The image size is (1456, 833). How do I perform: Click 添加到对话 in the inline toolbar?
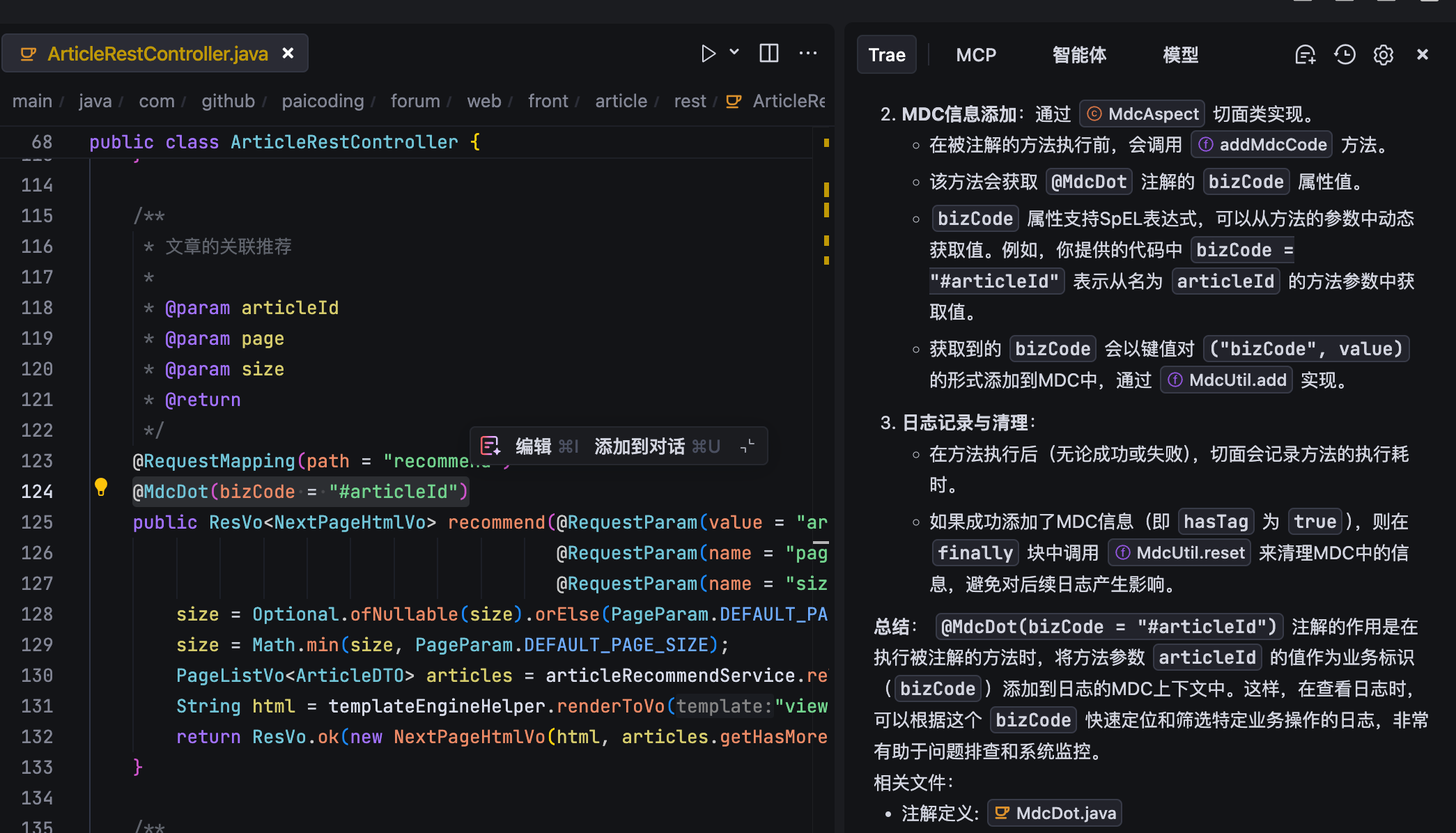click(639, 446)
